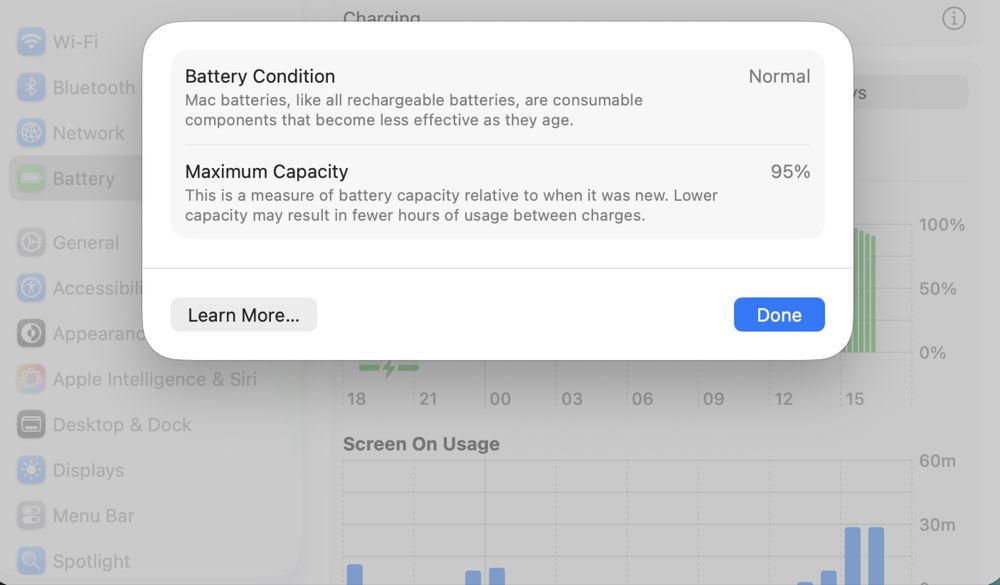Select the Wi-Fi icon in sidebar
Image resolution: width=1000 pixels, height=585 pixels.
31,41
